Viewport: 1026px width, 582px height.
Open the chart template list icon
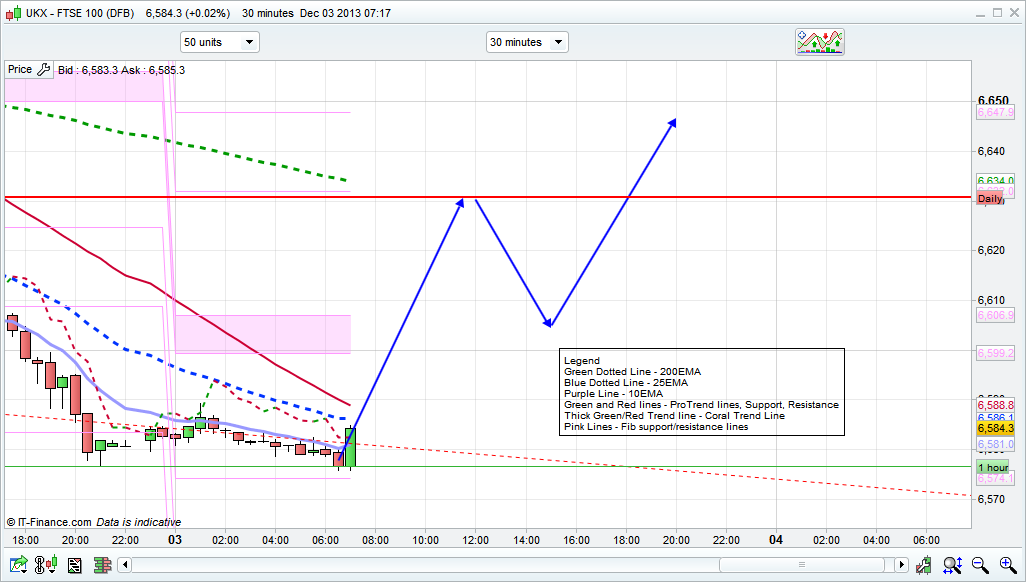(x=74, y=565)
